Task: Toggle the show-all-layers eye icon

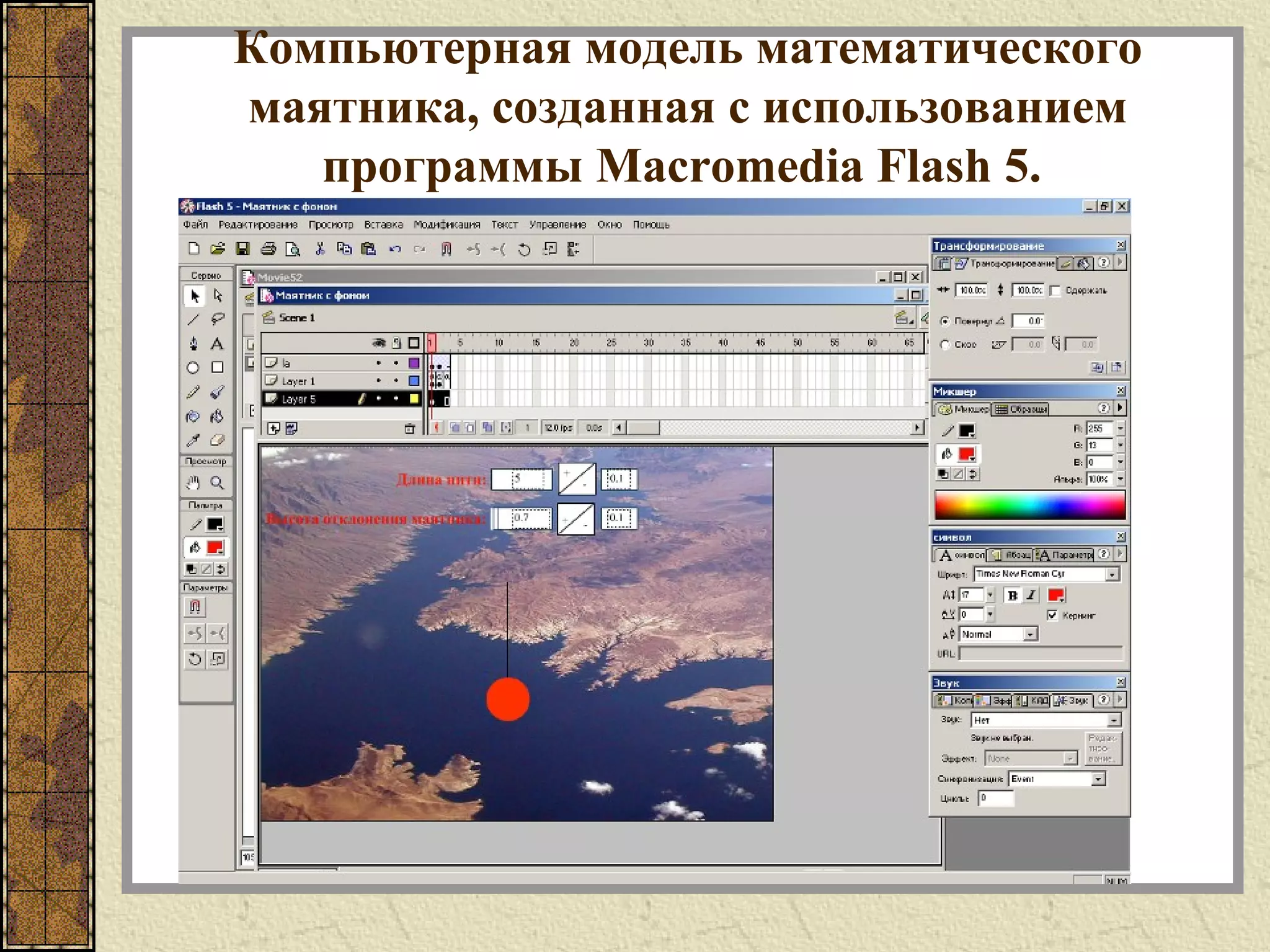Action: coord(379,343)
